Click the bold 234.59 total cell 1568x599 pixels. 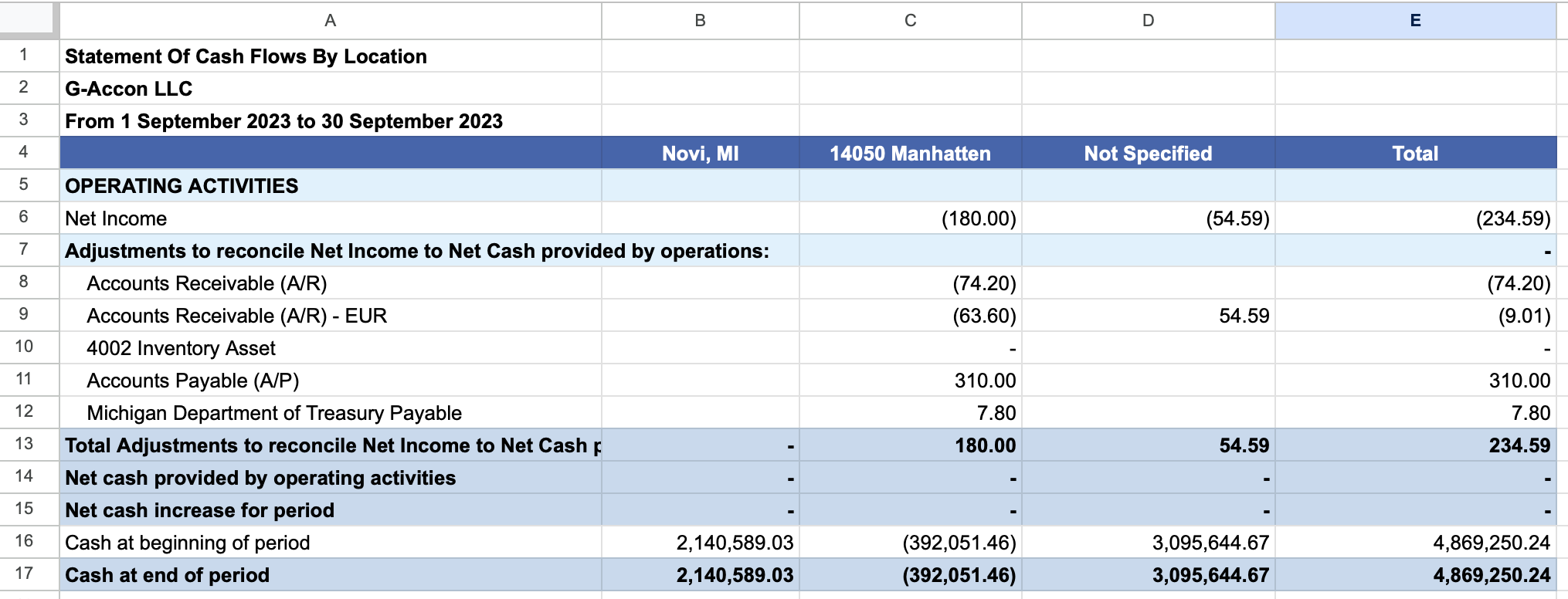pyautogui.click(x=1416, y=445)
